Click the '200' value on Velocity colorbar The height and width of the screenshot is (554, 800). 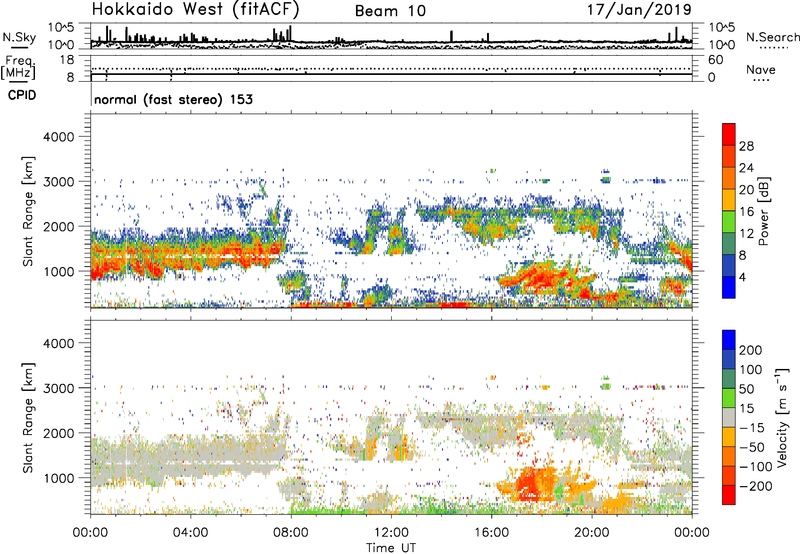[x=751, y=350]
